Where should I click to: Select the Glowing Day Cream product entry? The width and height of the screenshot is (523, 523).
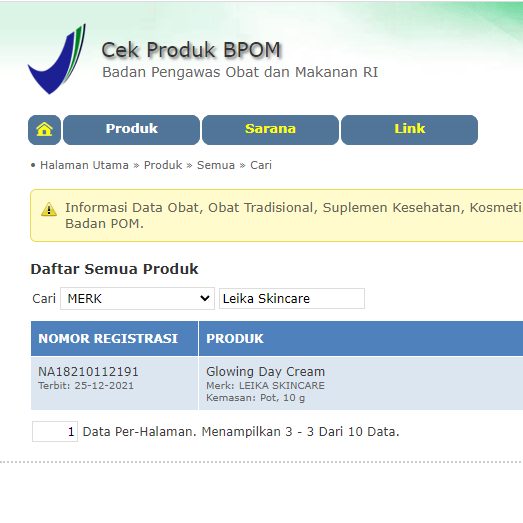(266, 372)
